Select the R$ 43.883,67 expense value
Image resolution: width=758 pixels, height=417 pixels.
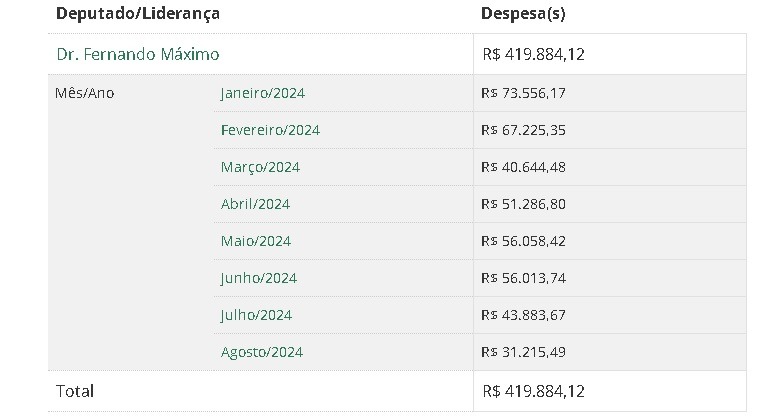[x=523, y=315]
